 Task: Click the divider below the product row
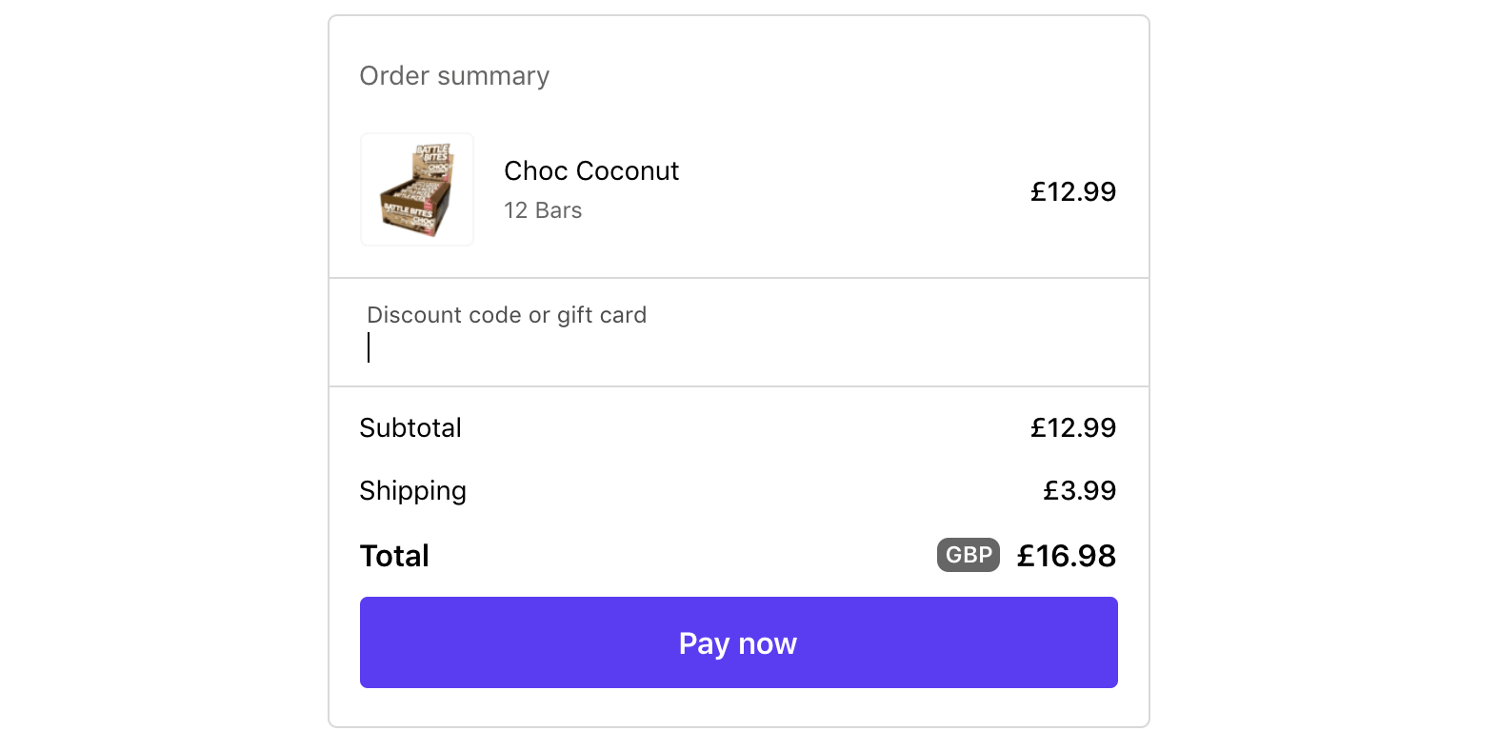[738, 276]
